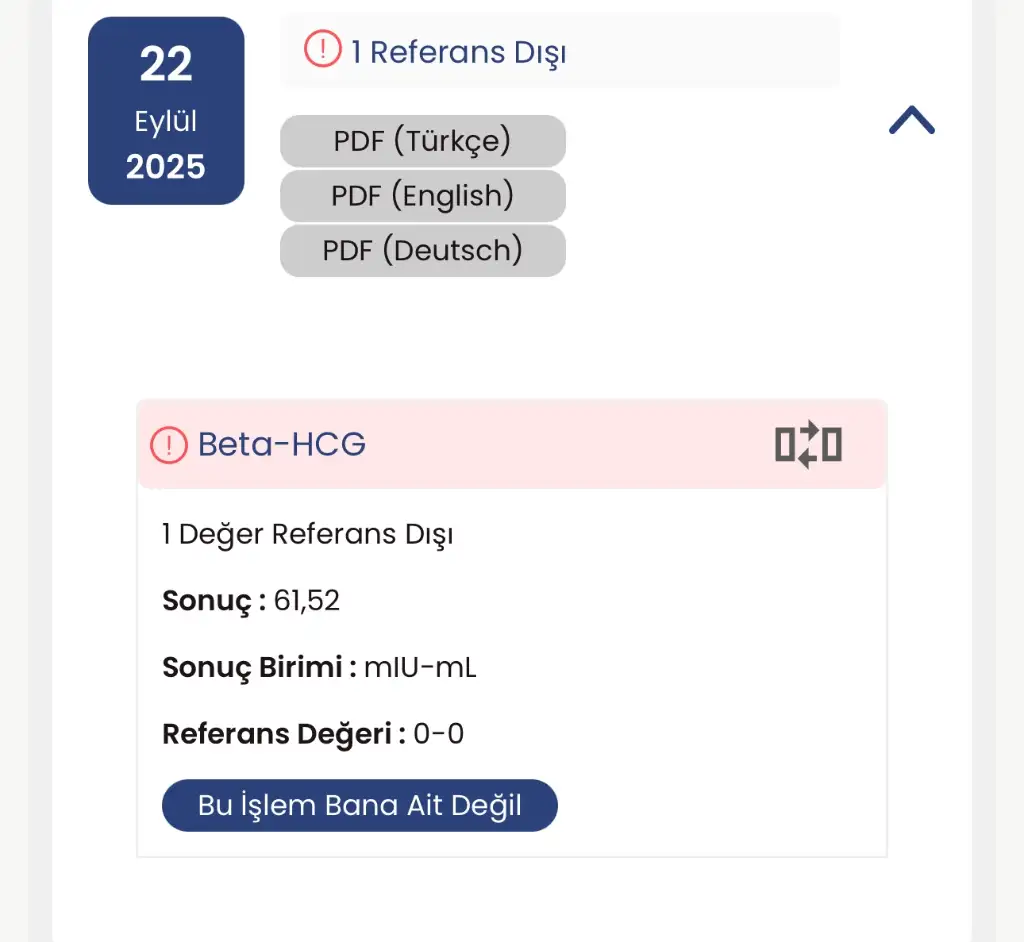This screenshot has height=942, width=1024.
Task: Open the PDF (English) report
Action: (x=422, y=196)
